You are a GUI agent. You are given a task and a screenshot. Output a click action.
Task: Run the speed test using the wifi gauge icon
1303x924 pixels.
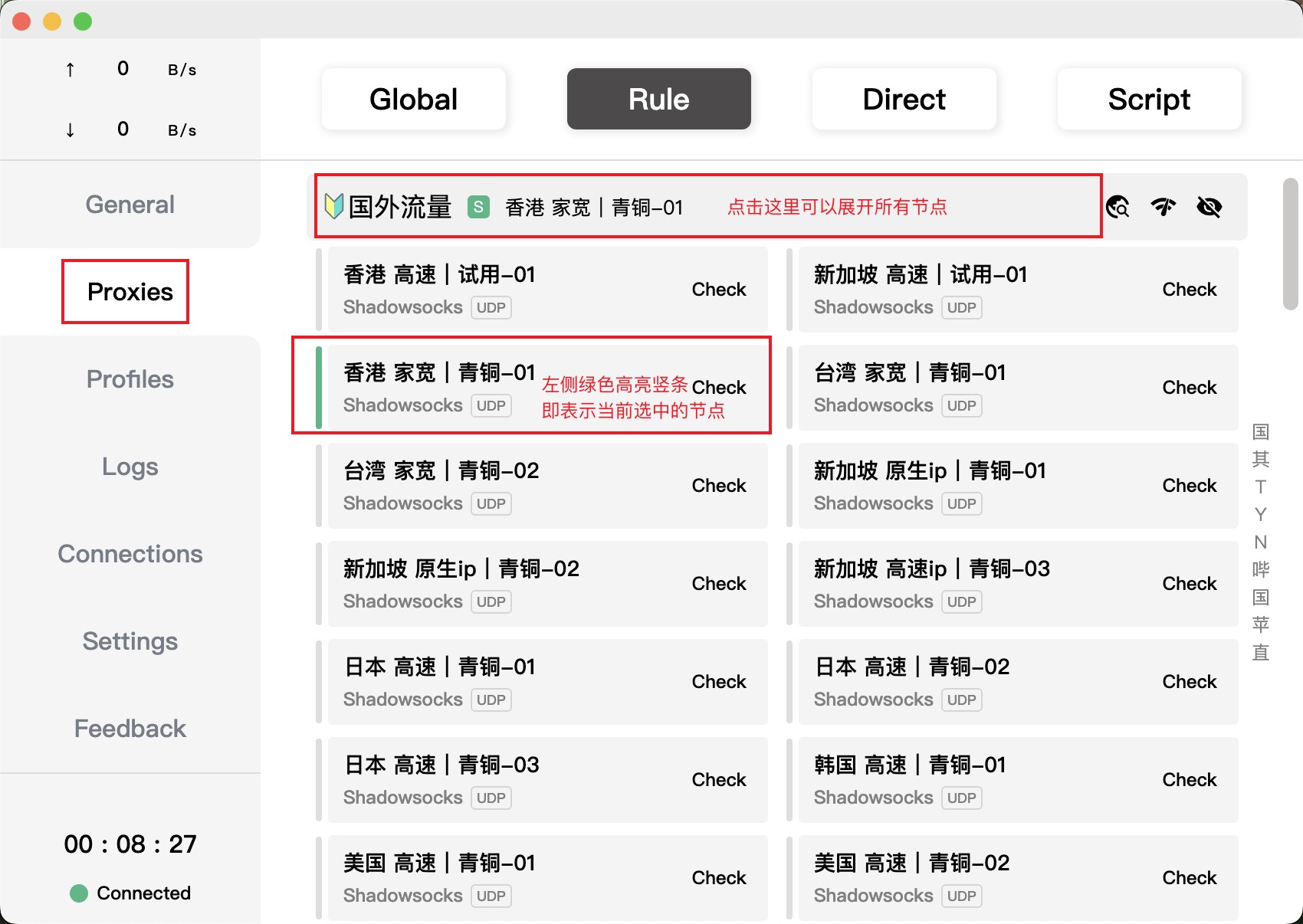click(x=1164, y=207)
